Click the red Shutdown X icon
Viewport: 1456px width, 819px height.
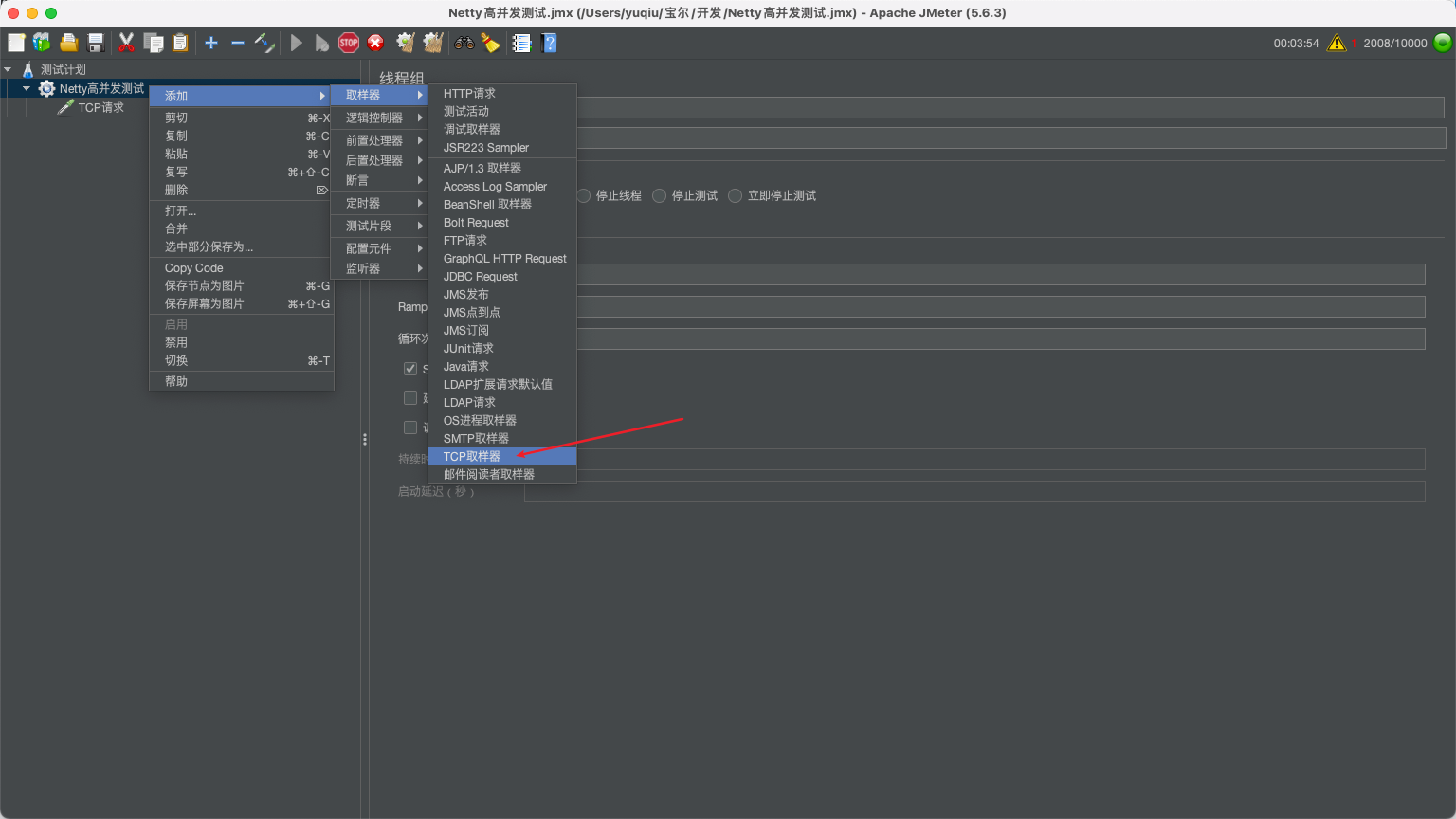(x=375, y=43)
